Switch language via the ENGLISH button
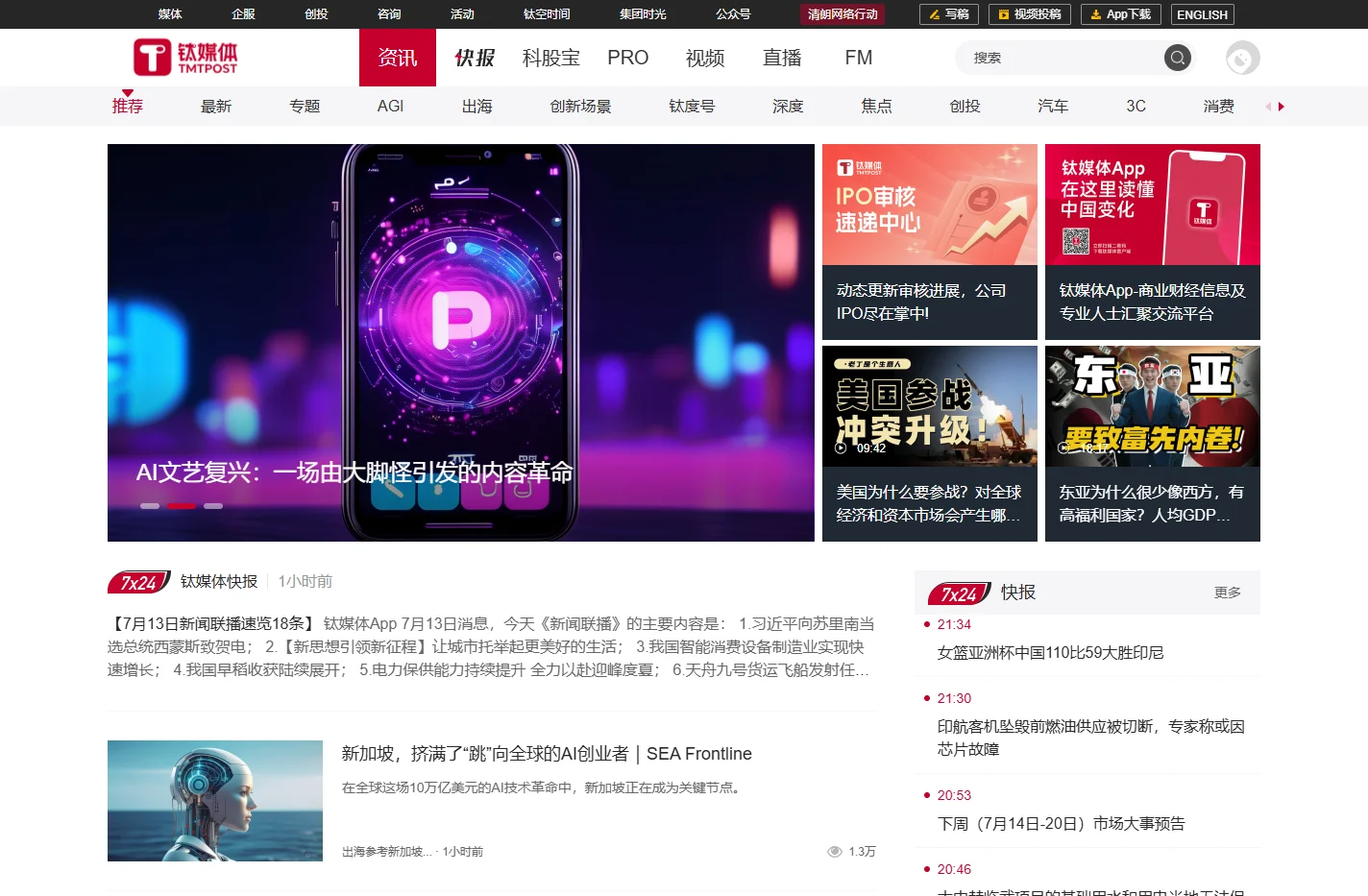Image resolution: width=1368 pixels, height=896 pixels. click(x=1203, y=14)
